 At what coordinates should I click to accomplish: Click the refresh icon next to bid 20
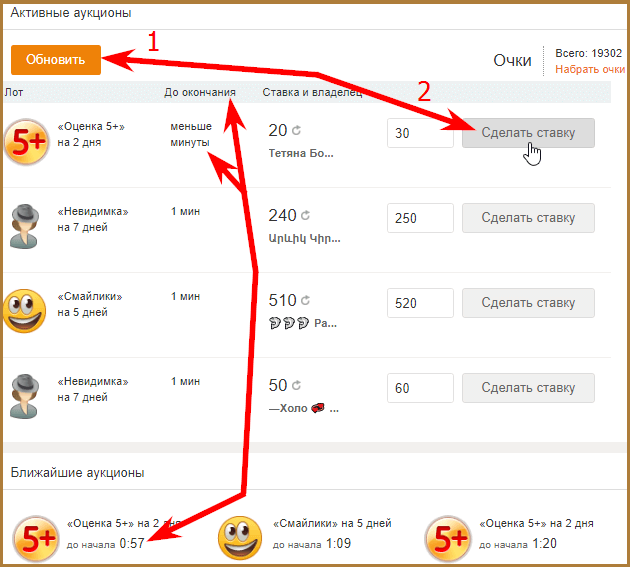297,130
